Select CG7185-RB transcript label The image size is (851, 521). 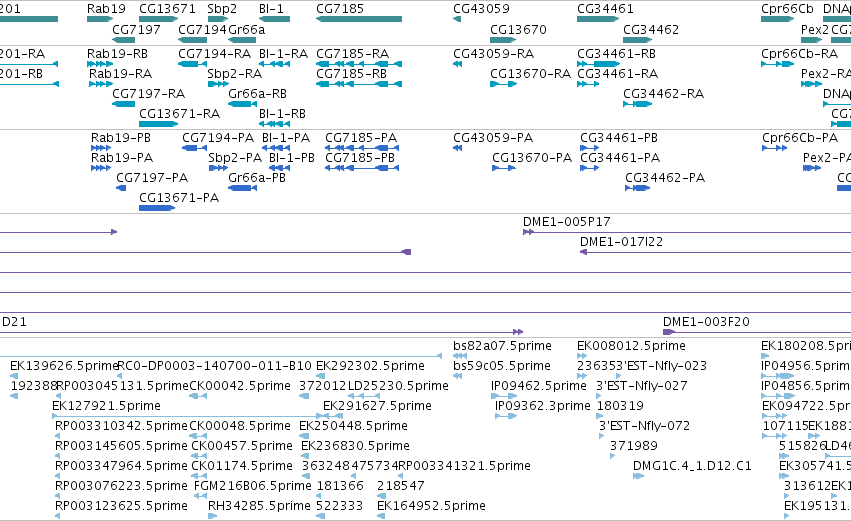[x=351, y=74]
